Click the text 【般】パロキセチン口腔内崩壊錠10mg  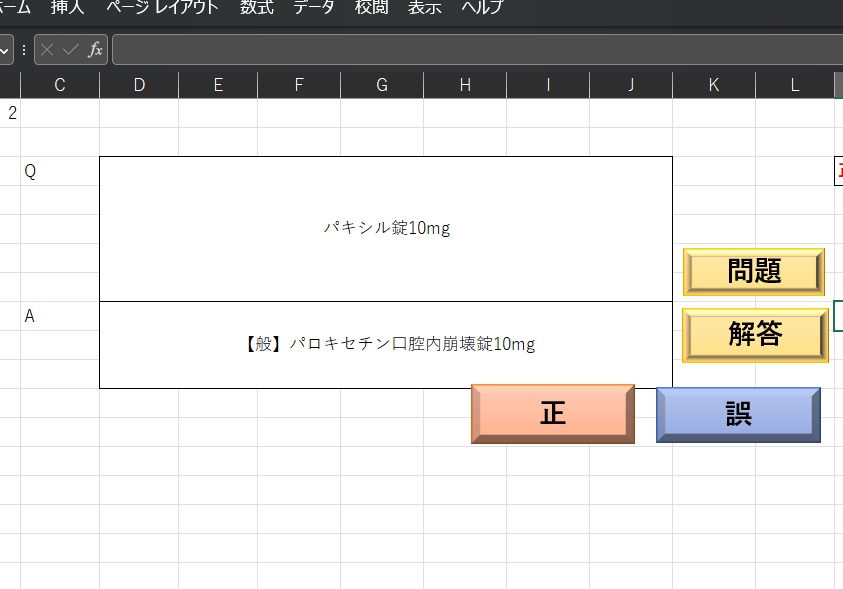pyautogui.click(x=390, y=344)
